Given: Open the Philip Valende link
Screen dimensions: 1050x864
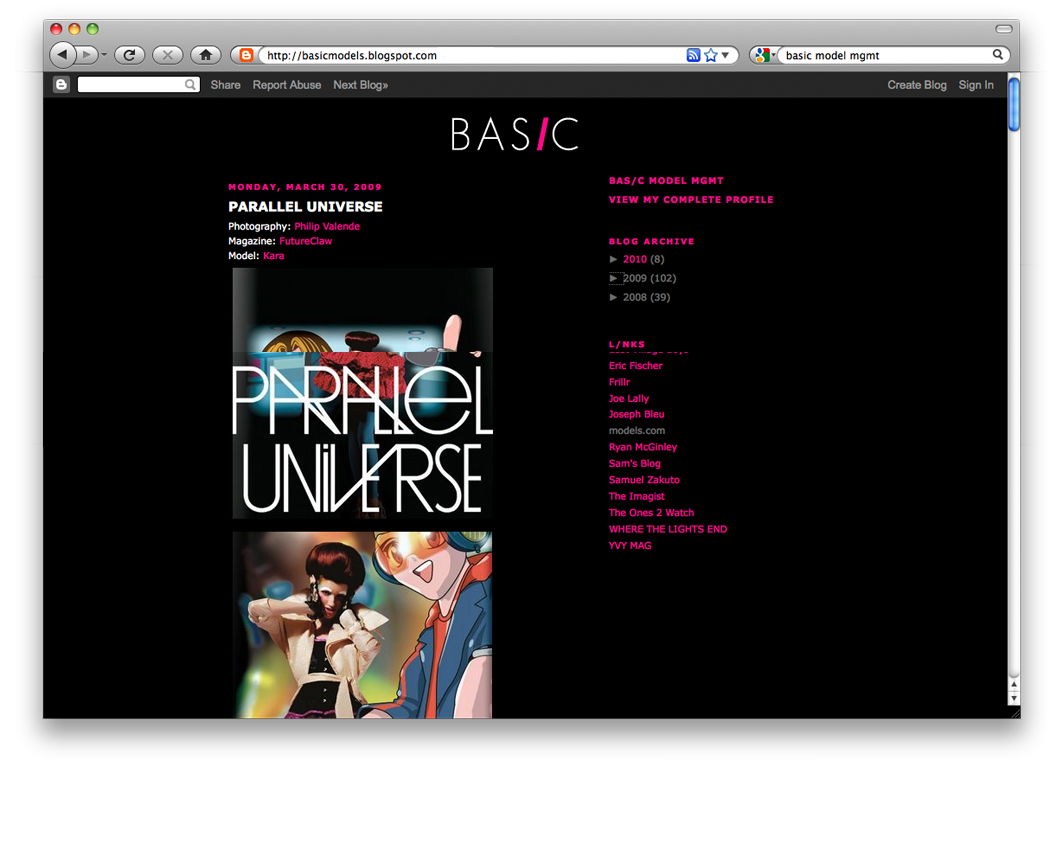Looking at the screenshot, I should point(327,226).
